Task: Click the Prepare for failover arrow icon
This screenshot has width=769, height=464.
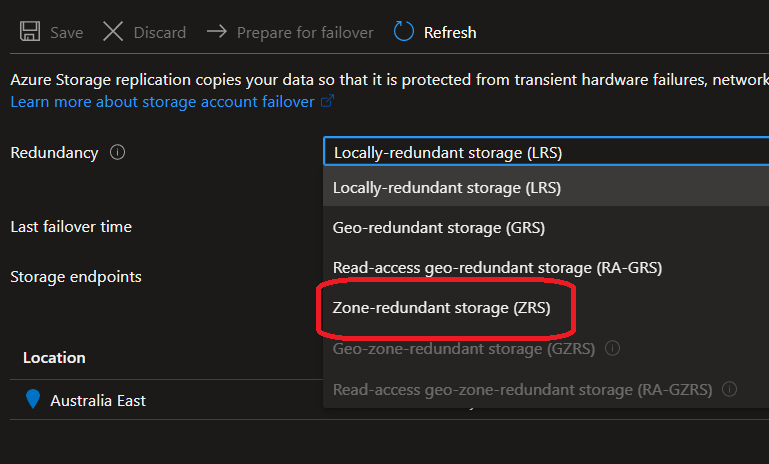Action: (217, 32)
